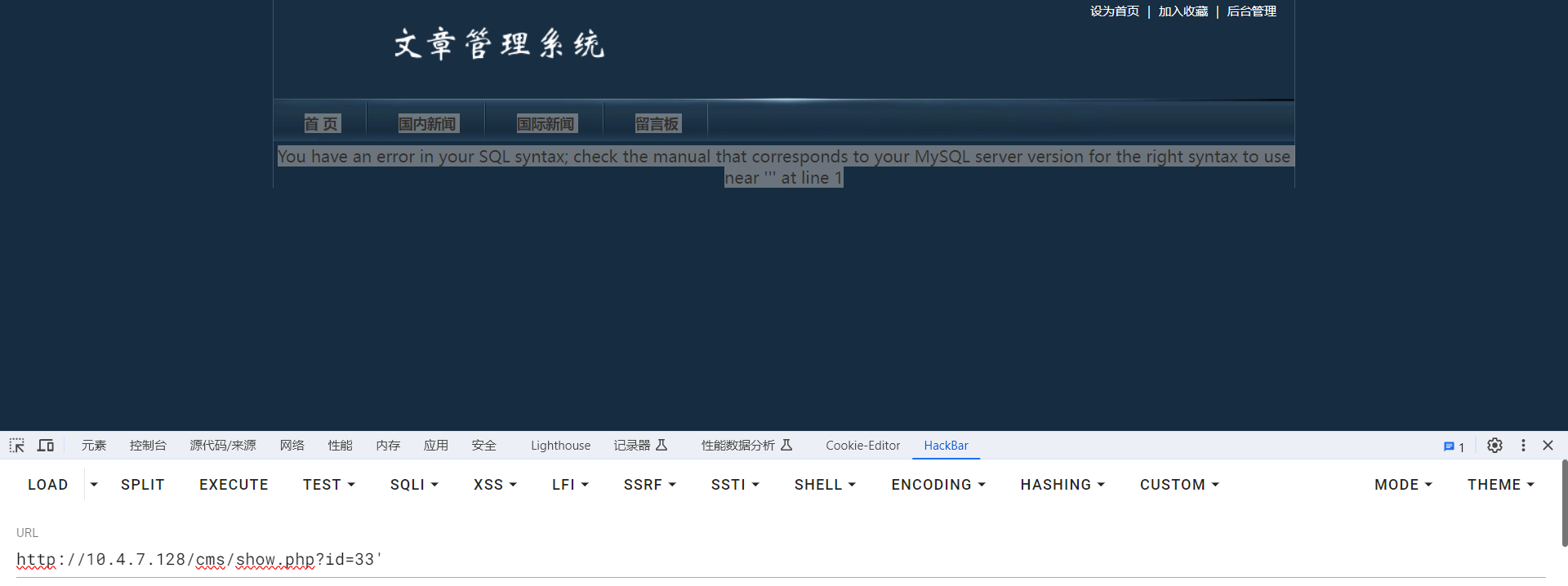Expand the SSTI dropdown
This screenshot has height=586, width=1568.
(736, 485)
